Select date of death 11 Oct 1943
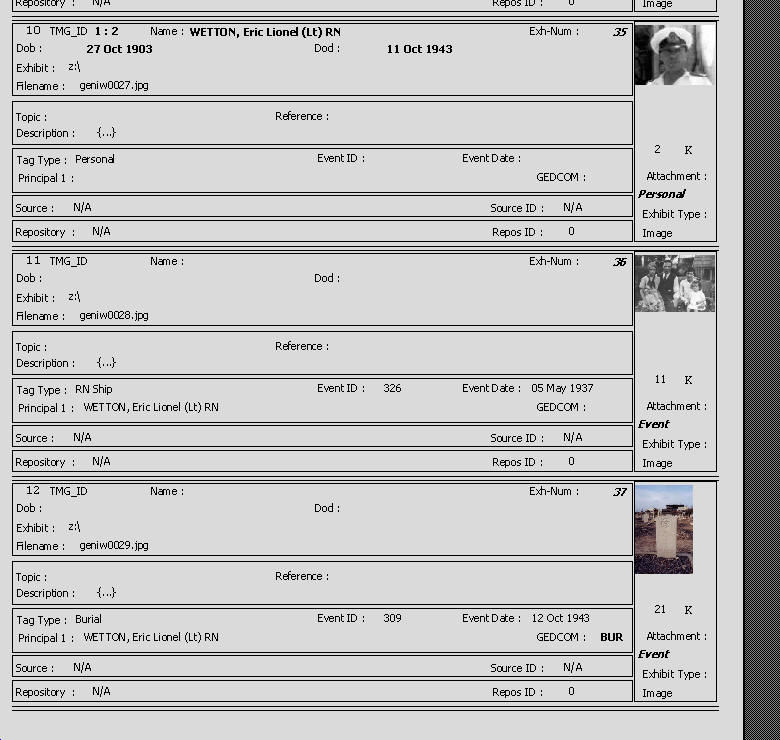This screenshot has width=780, height=740. [x=419, y=49]
